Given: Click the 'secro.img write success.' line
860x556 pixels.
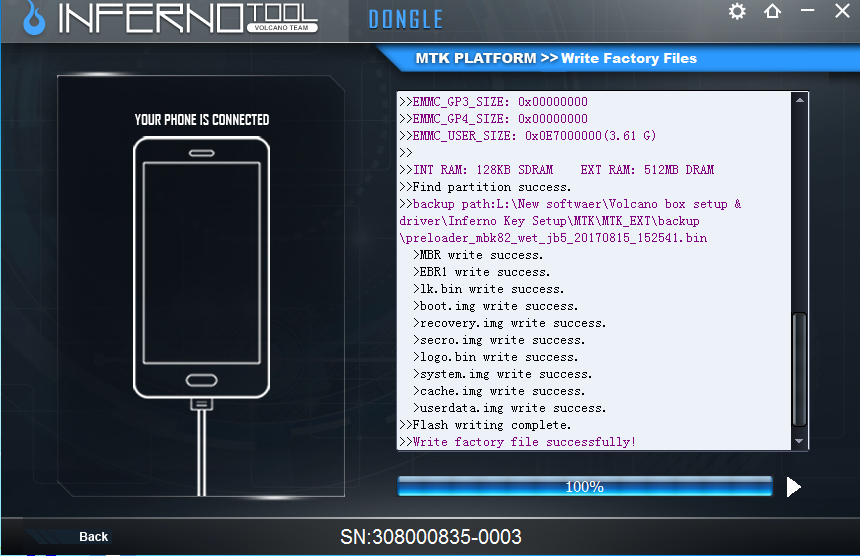Looking at the screenshot, I should 499,340.
